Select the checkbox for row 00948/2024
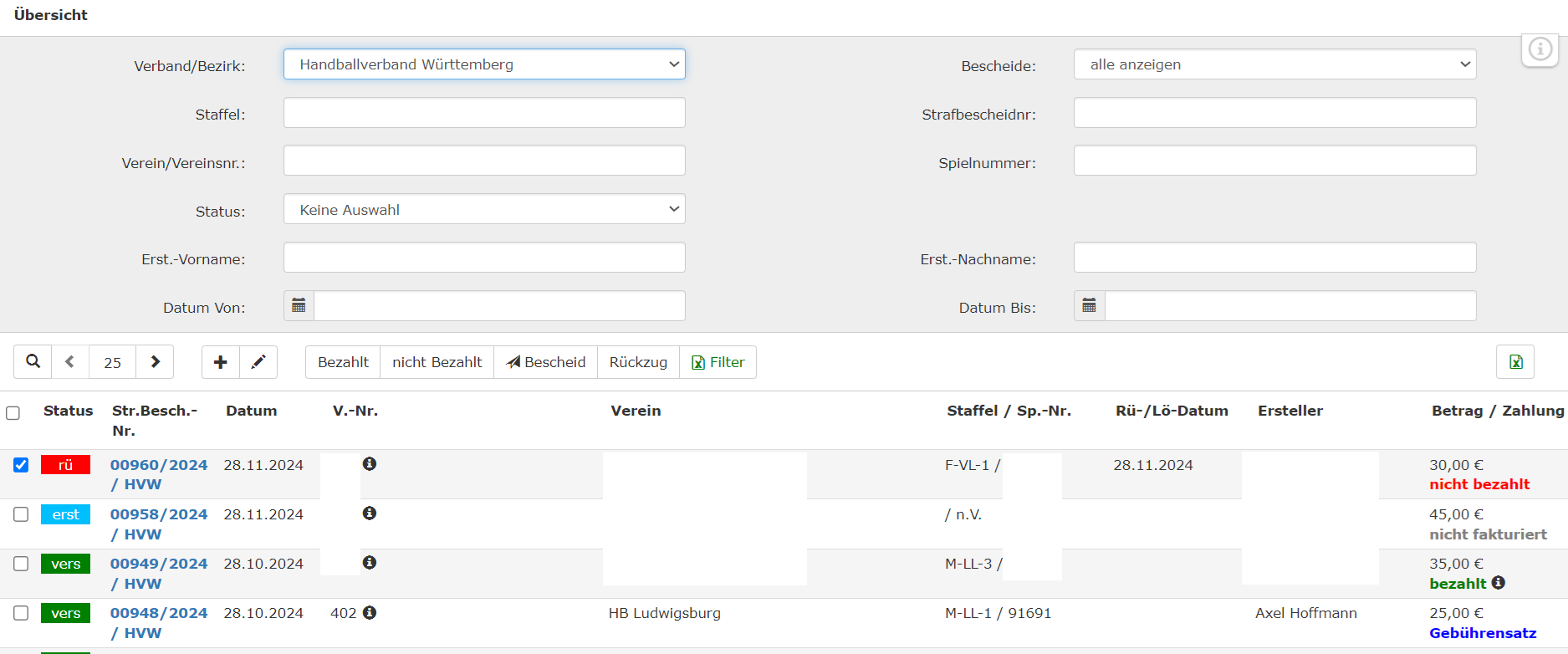The image size is (1568, 654). 21,613
